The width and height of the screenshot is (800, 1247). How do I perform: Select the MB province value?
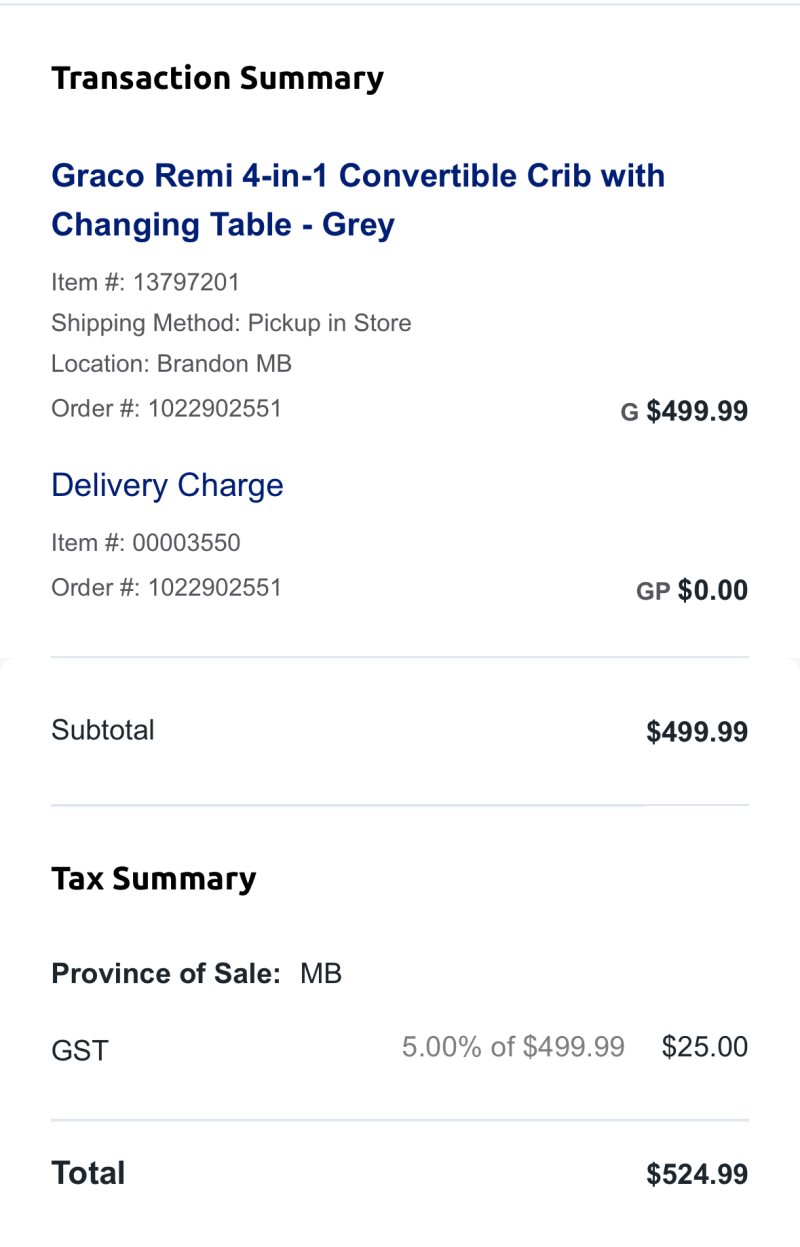point(321,973)
